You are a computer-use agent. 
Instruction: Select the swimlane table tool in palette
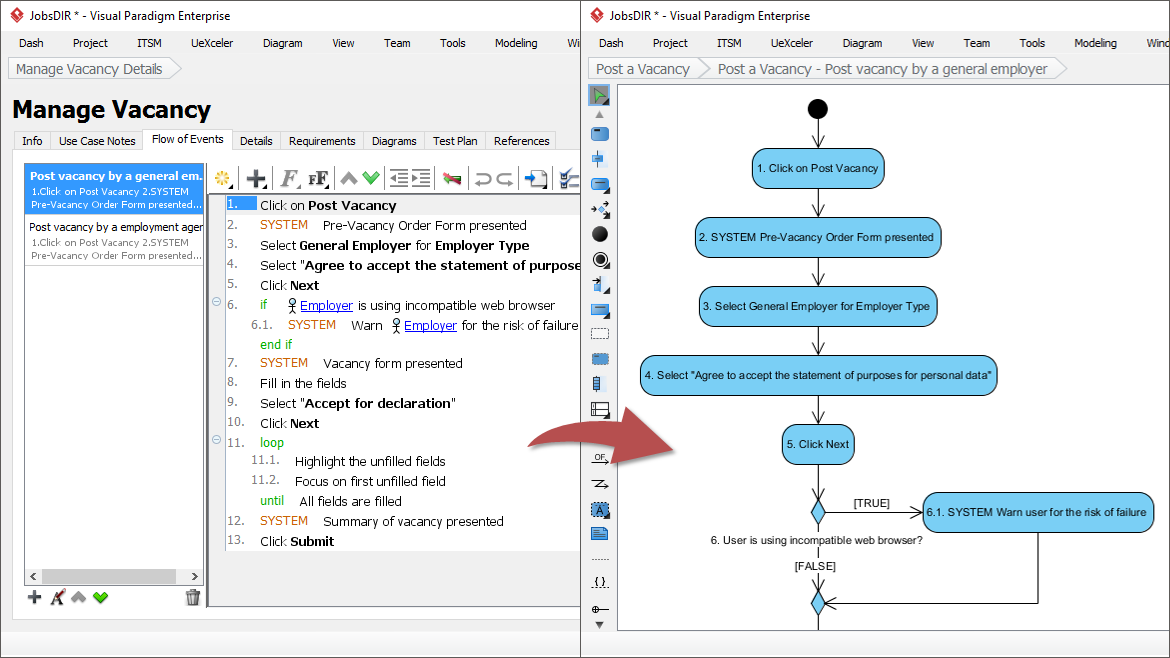point(600,410)
